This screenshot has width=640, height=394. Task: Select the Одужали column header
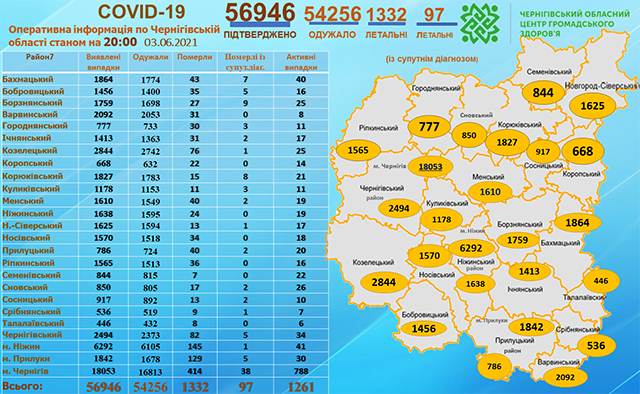click(151, 58)
